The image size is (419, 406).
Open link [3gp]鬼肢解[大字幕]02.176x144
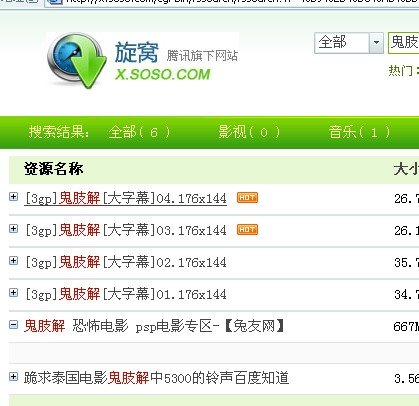[x=126, y=262]
